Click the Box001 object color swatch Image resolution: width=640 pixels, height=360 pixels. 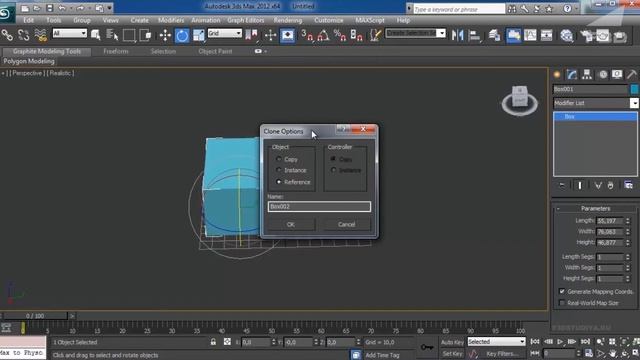point(634,89)
